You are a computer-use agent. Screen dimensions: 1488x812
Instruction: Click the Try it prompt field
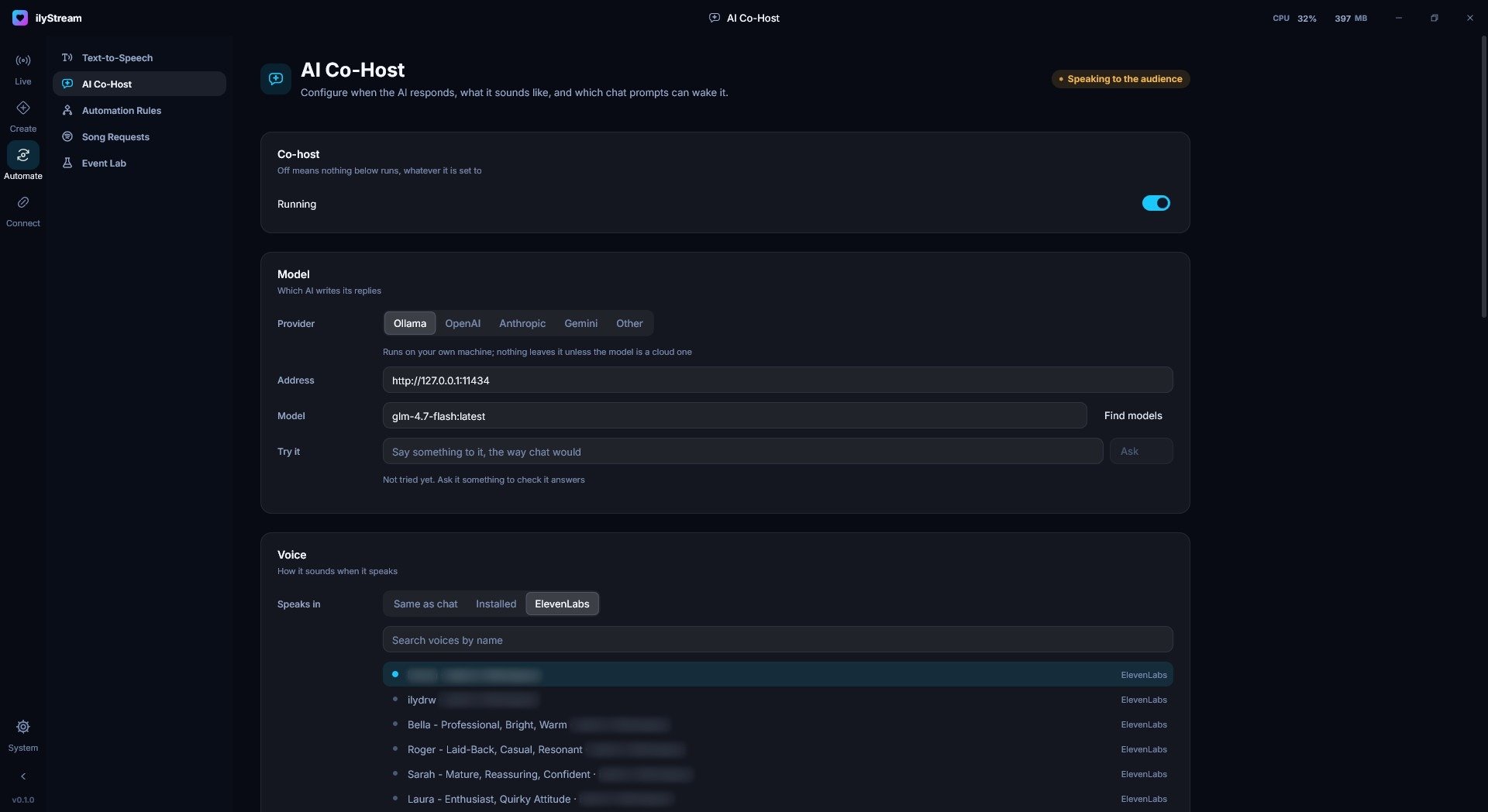742,452
